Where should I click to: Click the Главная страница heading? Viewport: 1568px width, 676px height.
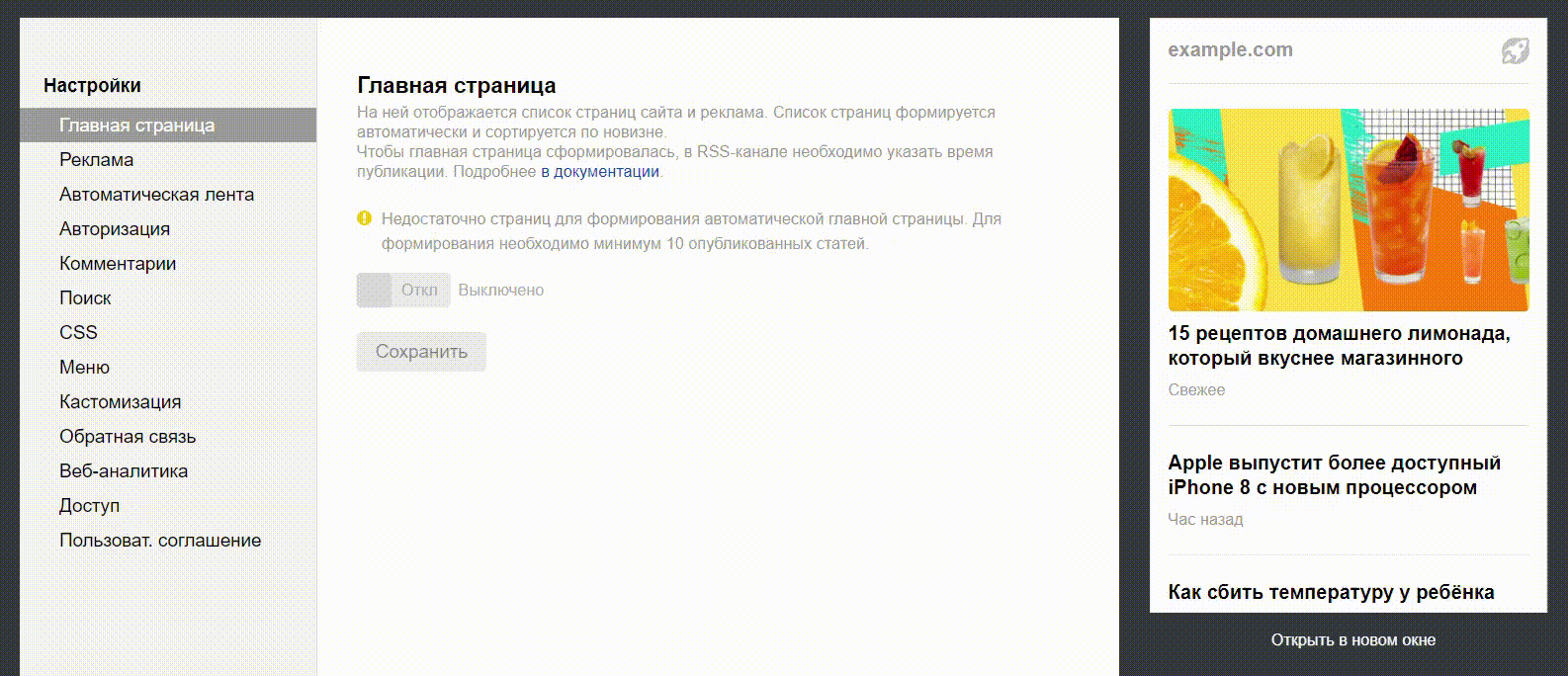[x=456, y=86]
